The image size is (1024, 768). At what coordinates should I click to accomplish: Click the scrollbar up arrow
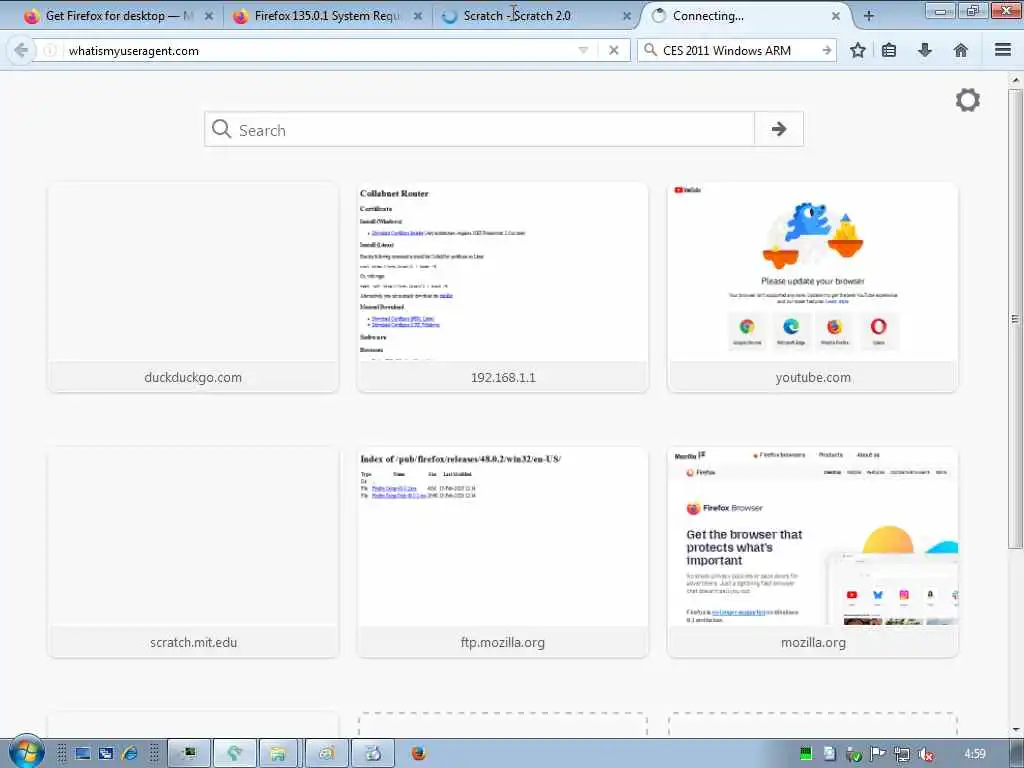(x=1016, y=80)
